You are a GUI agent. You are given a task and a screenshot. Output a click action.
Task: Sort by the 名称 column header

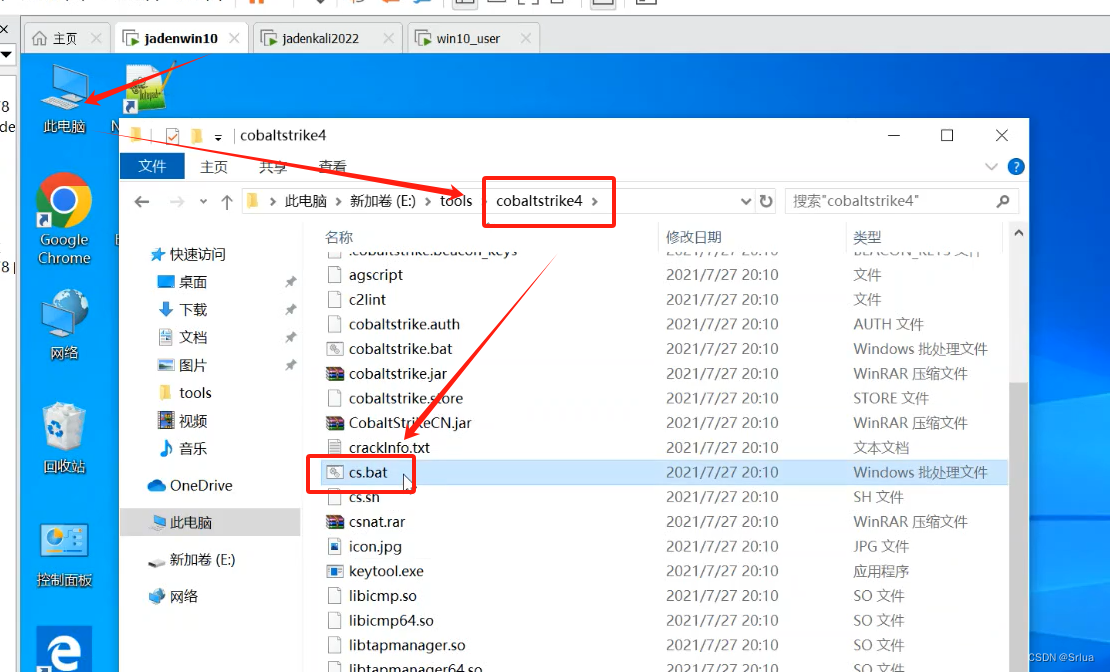[339, 237]
